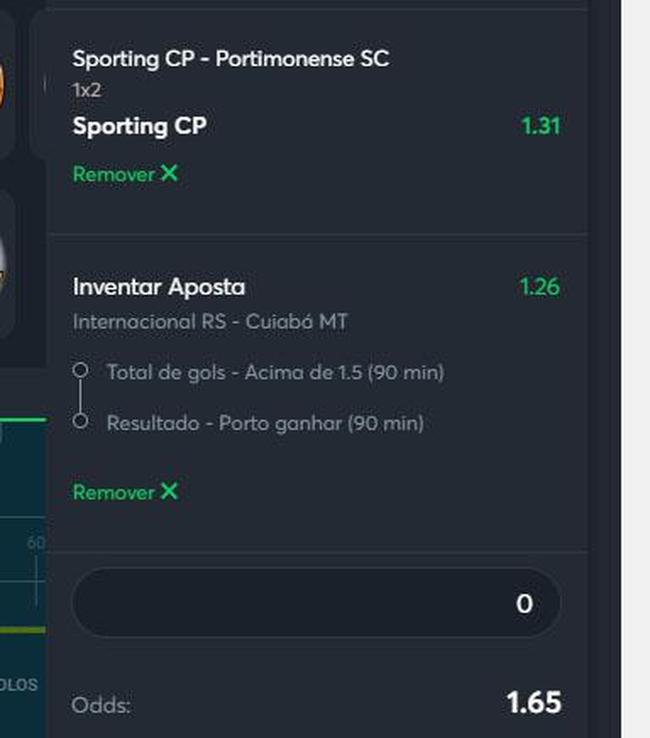The width and height of the screenshot is (650, 738).
Task: Select the Total de gols Acima de 1.5 leg
Action: coord(275,372)
